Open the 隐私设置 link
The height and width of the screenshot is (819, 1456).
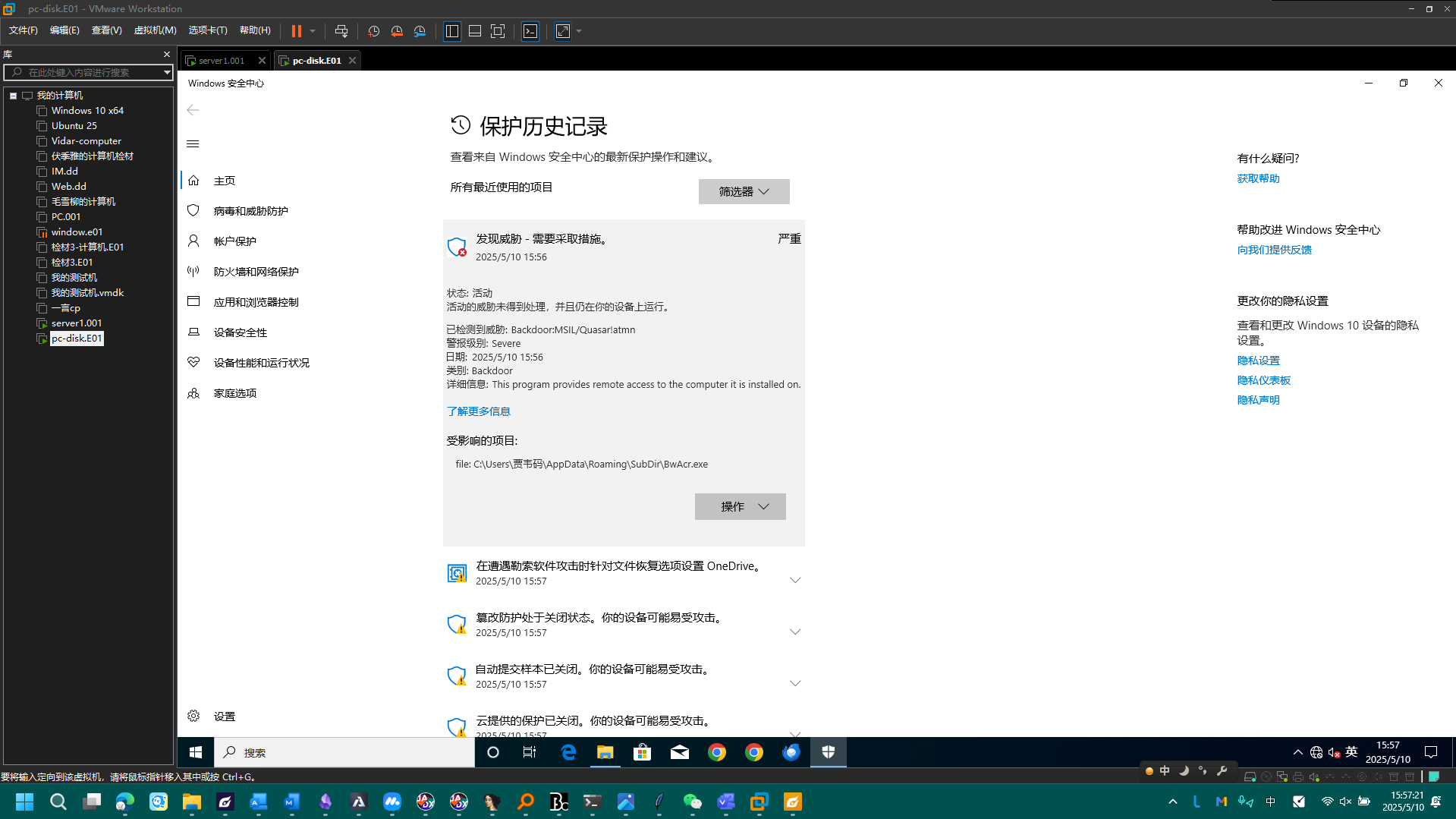(x=1258, y=361)
